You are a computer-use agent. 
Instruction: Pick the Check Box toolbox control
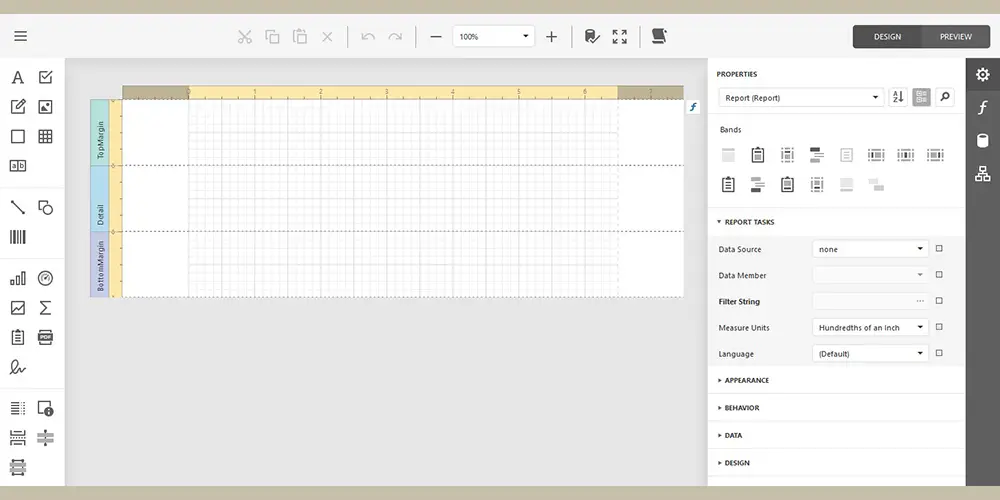[x=45, y=77]
